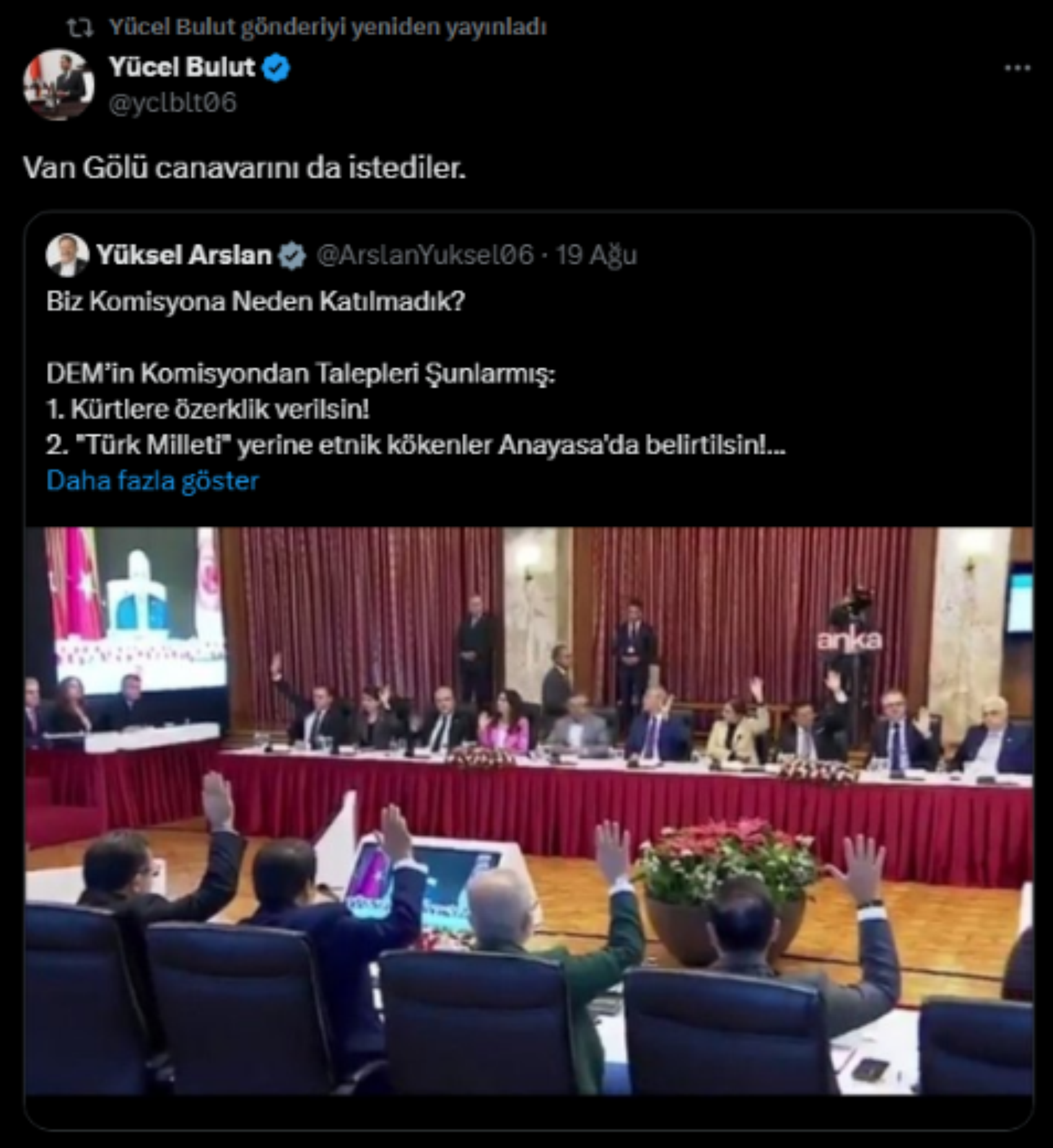Click the @ArslanYuksel06 handle
Viewport: 1053px width, 1148px height.
click(425, 255)
